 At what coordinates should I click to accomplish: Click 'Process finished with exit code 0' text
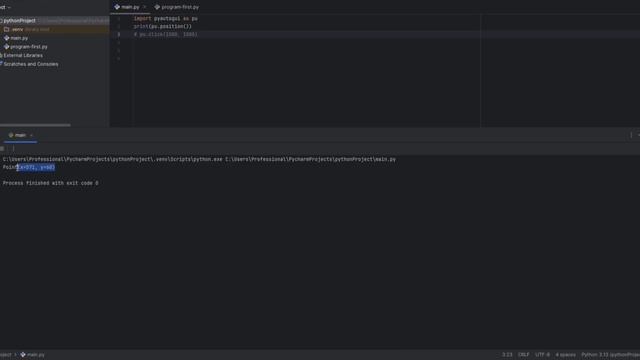pyautogui.click(x=51, y=183)
